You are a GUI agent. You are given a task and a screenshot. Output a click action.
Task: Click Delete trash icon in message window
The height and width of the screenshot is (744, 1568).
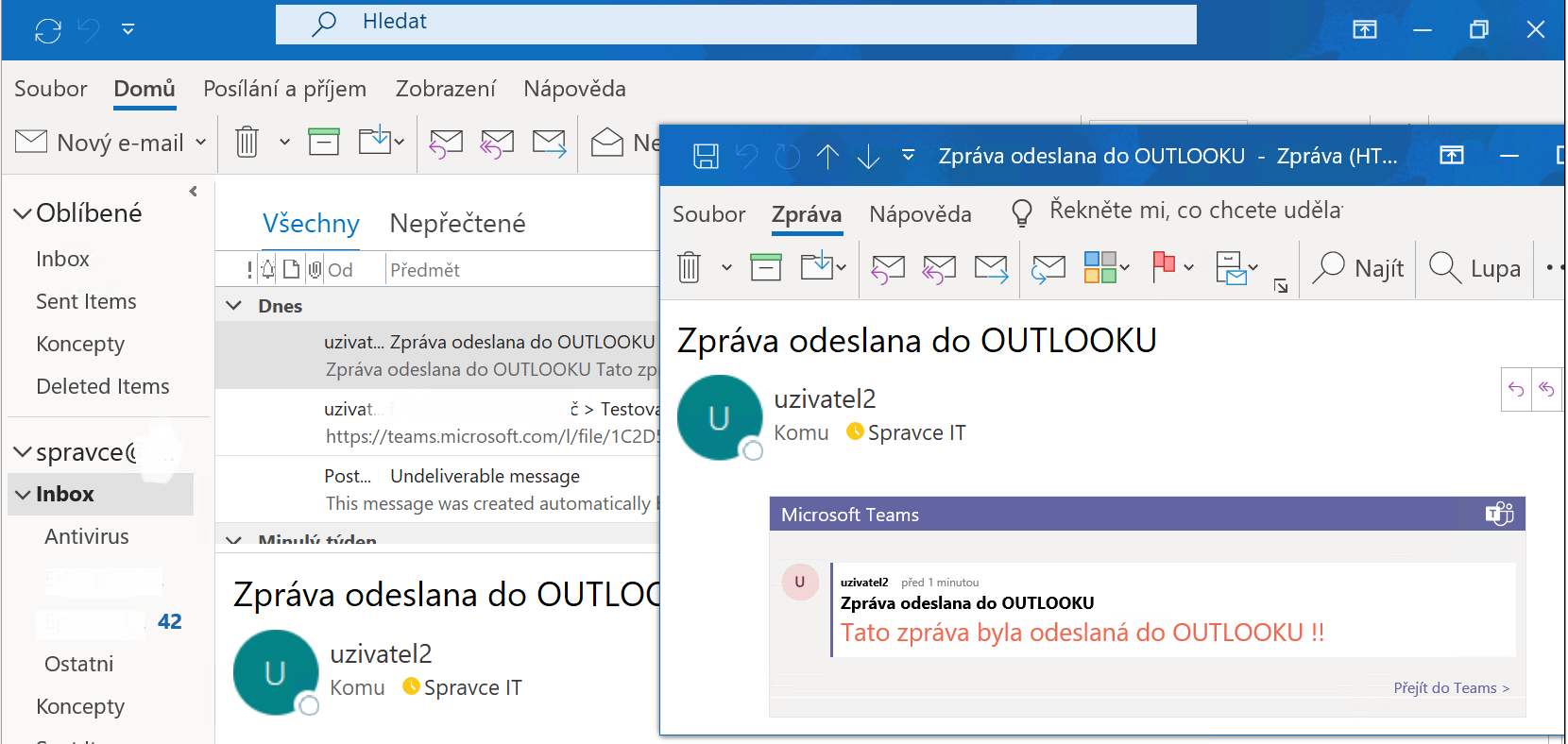pyautogui.click(x=690, y=268)
